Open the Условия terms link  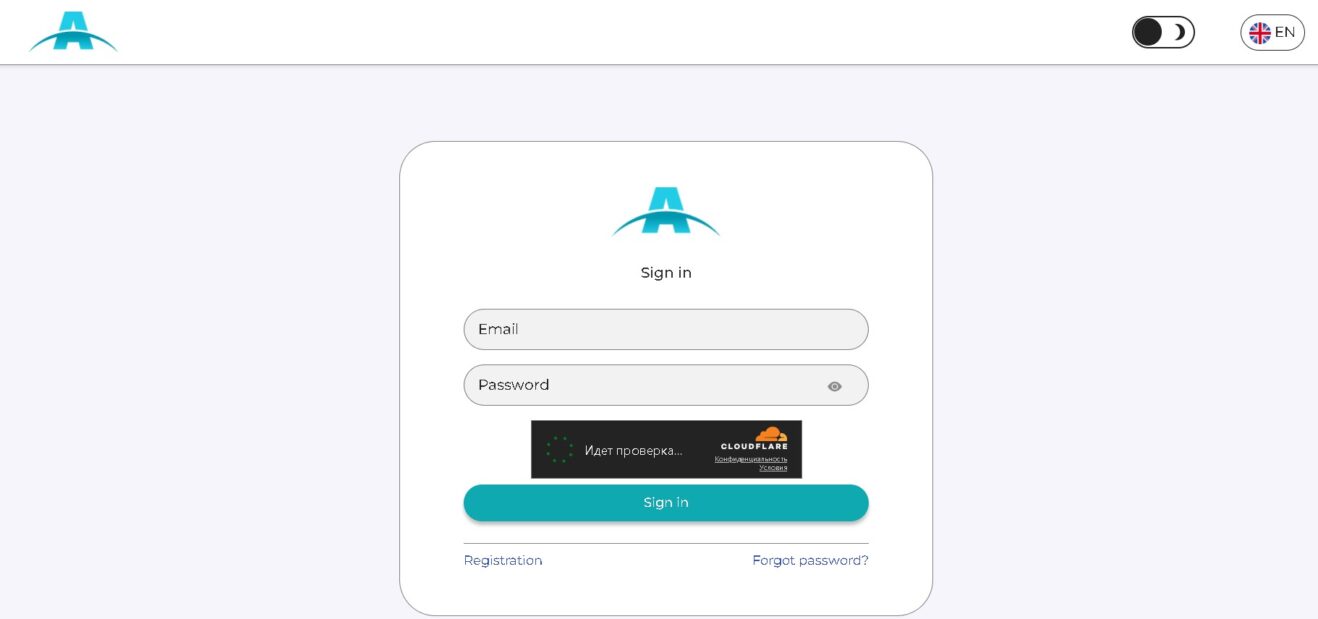click(x=773, y=467)
